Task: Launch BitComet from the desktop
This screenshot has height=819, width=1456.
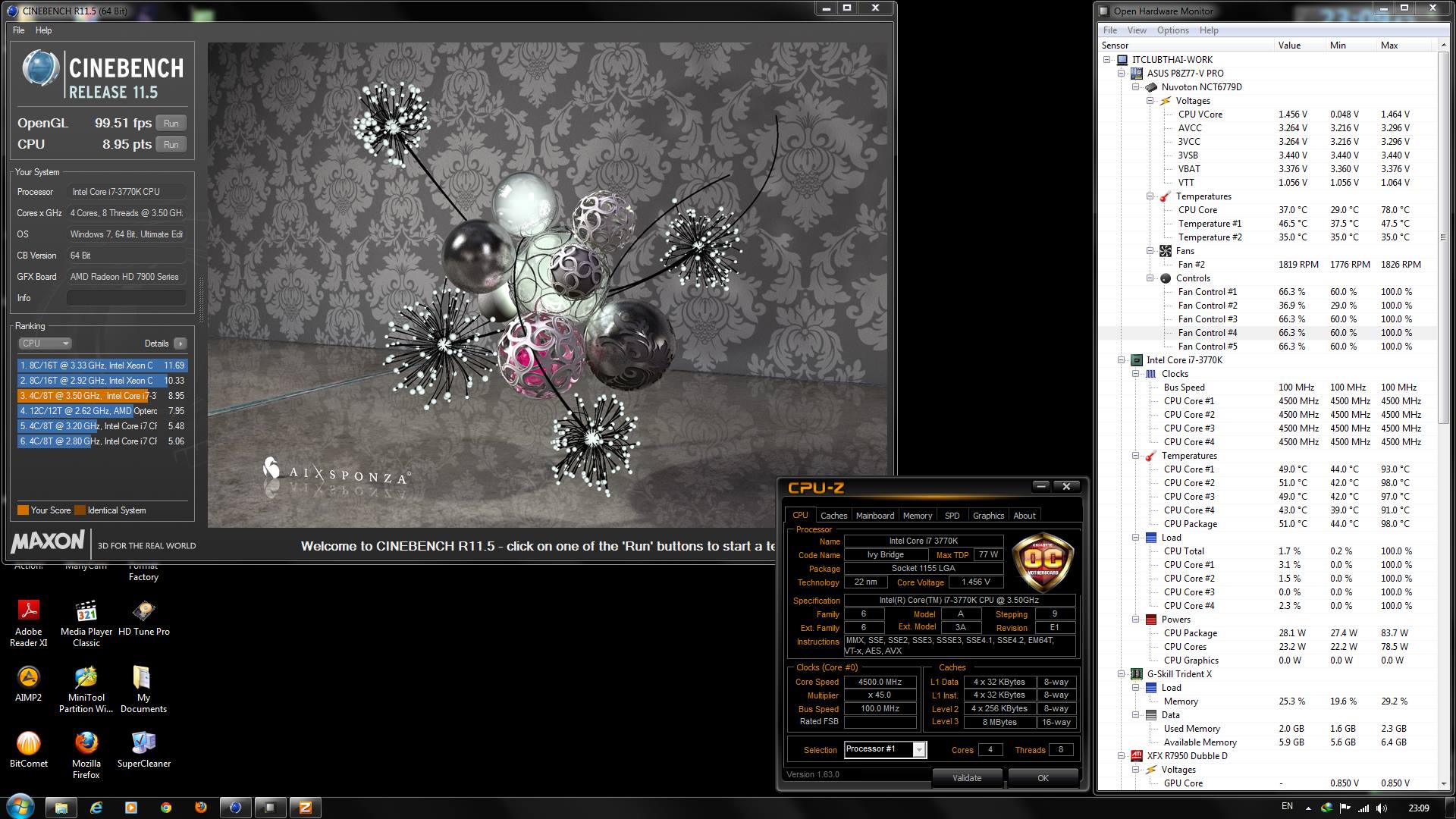Action: (28, 743)
